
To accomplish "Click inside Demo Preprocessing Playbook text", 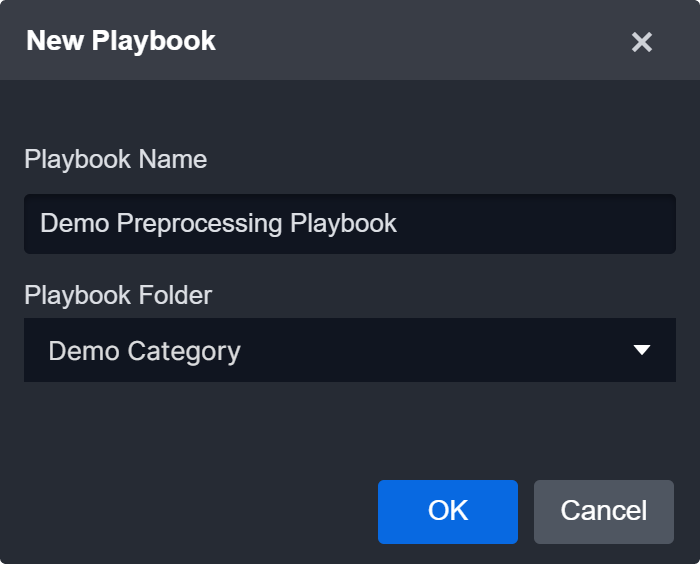I will coord(219,223).
